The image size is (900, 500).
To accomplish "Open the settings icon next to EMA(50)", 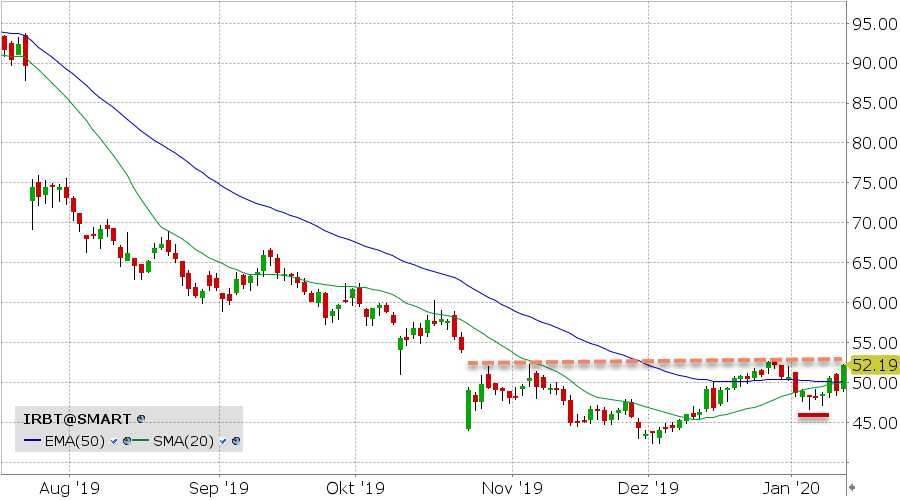I will (x=127, y=441).
